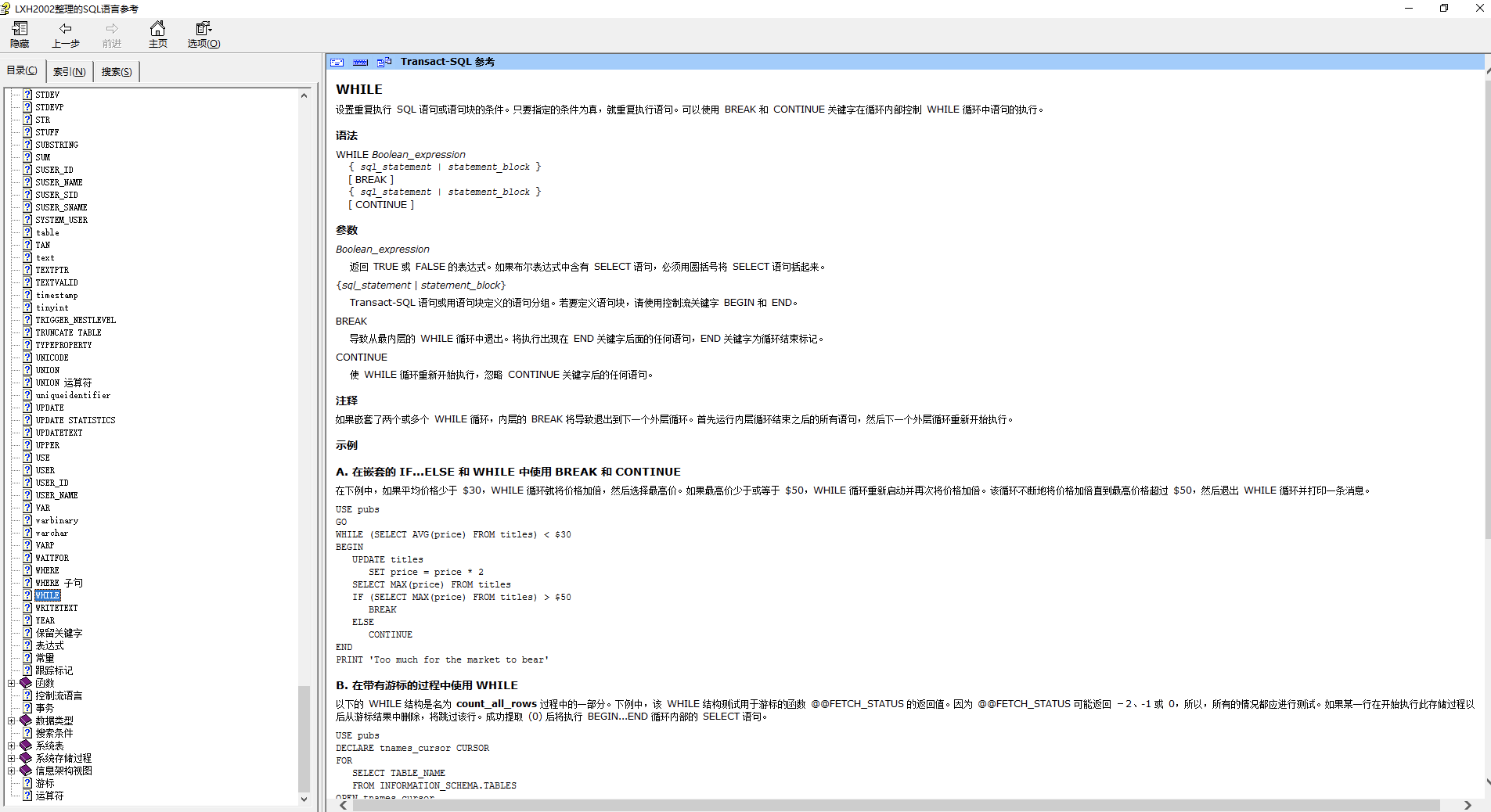Switch to the 索引(N) index tab

70,72
